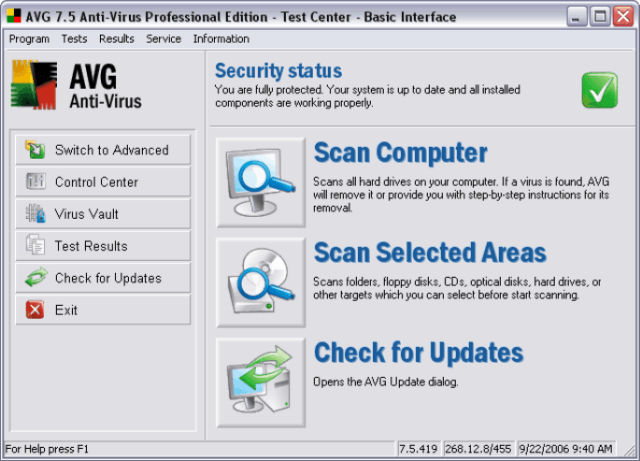640x461 pixels.
Task: Open the Program menu
Action: click(x=29, y=39)
